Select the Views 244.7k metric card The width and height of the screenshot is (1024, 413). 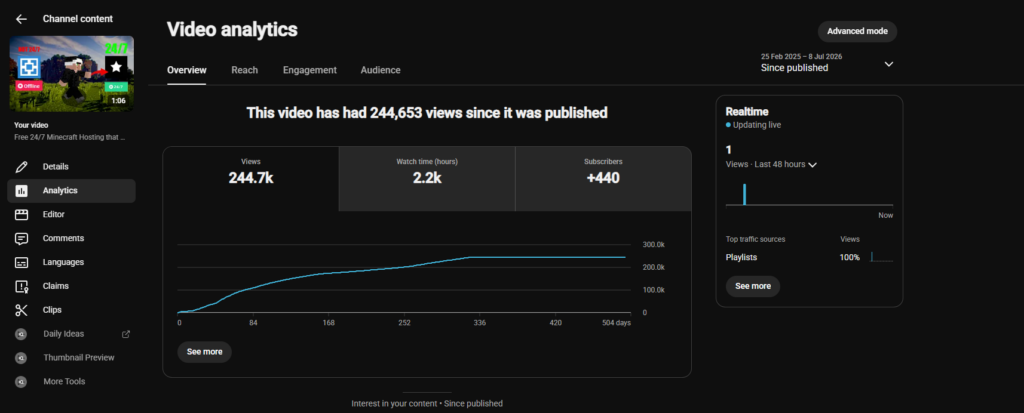pos(251,178)
